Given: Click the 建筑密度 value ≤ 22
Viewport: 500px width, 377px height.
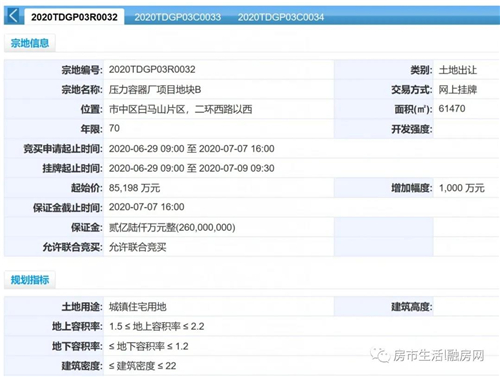Looking at the screenshot, I should [x=143, y=366].
